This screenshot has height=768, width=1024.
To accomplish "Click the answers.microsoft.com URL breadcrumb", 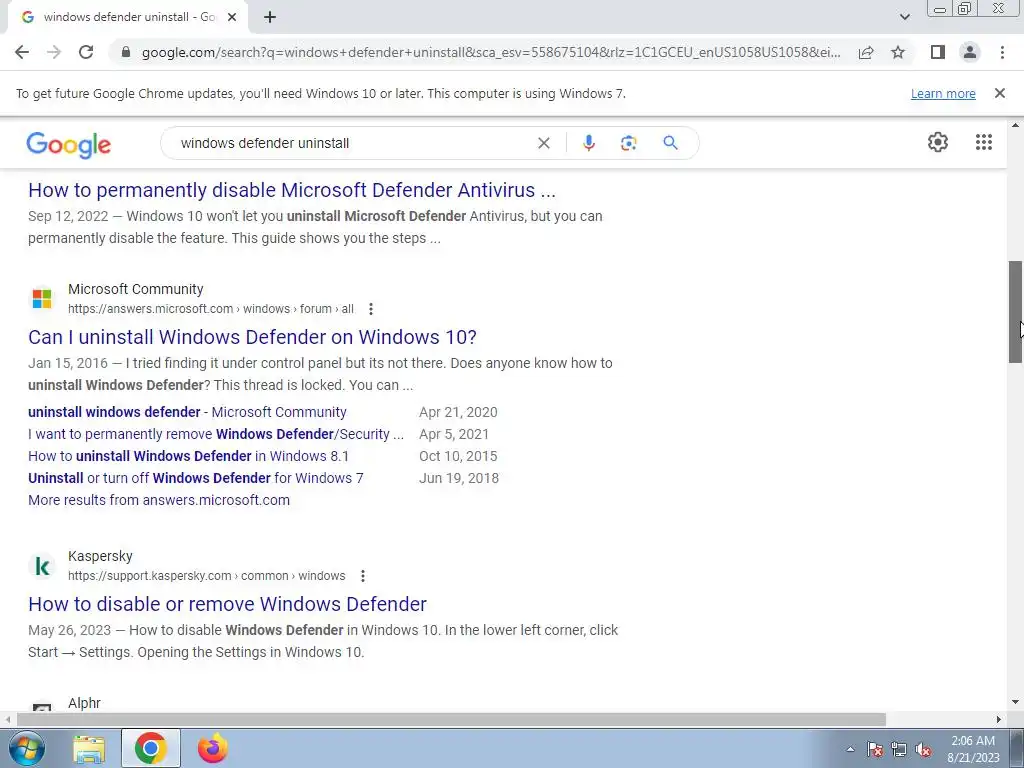I will pos(211,309).
